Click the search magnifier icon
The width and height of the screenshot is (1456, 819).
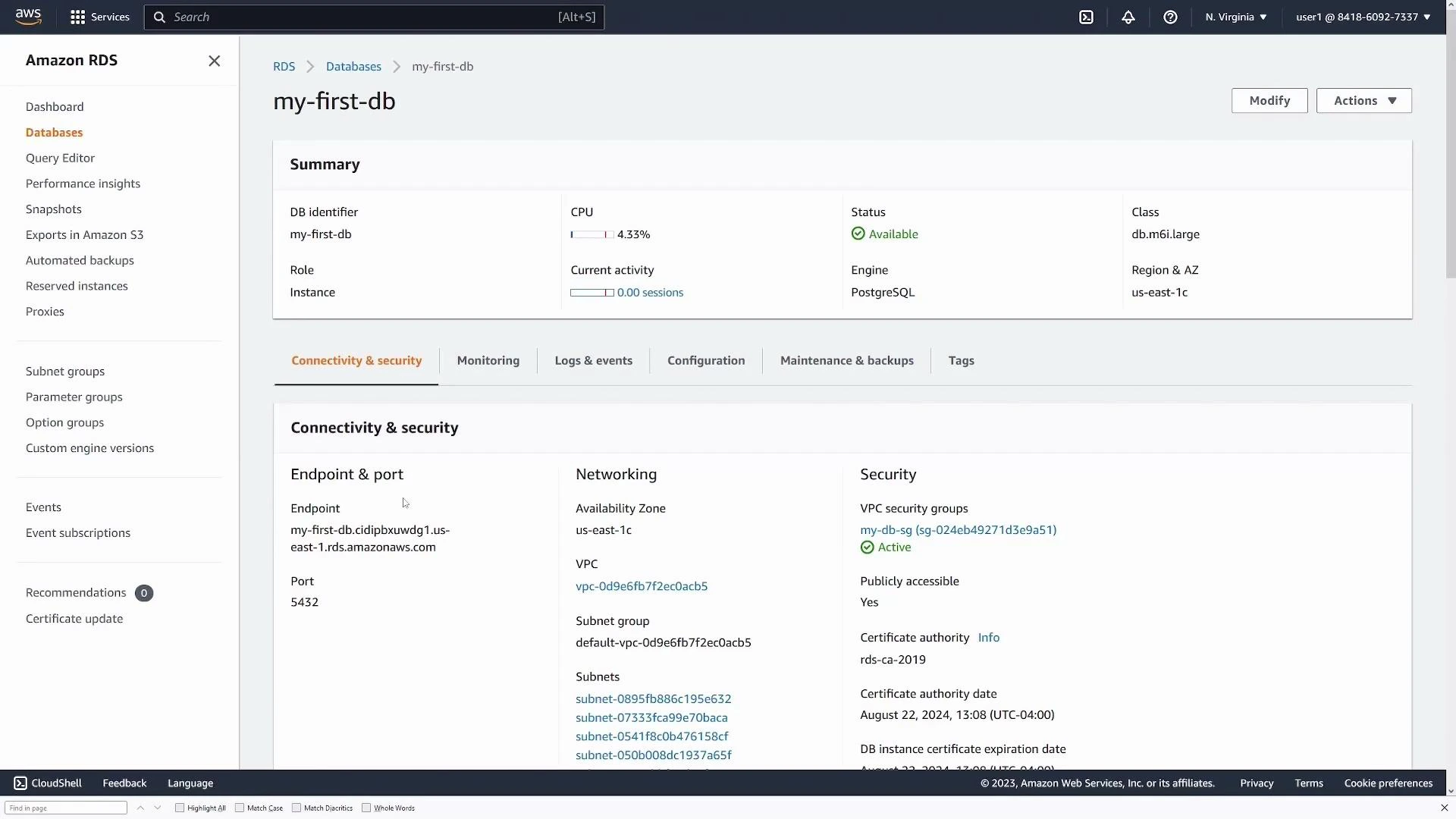pos(161,17)
